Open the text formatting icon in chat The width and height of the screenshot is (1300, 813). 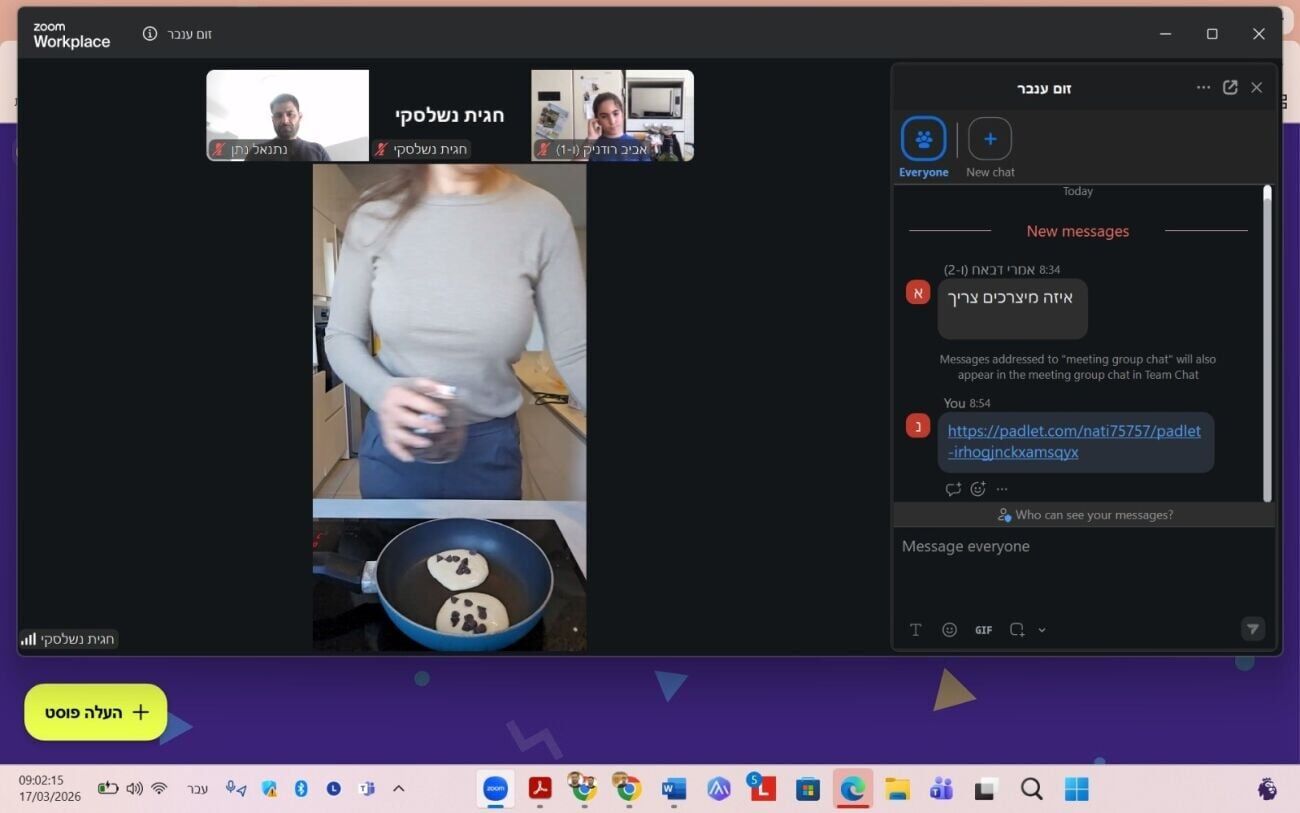[915, 630]
